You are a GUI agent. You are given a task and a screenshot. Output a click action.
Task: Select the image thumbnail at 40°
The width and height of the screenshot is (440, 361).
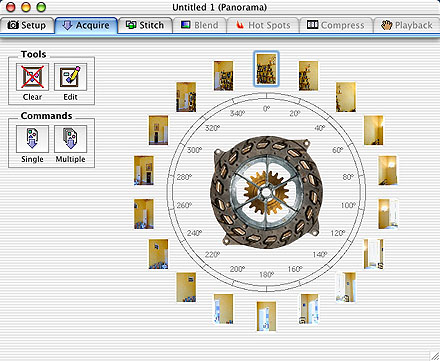[346, 97]
